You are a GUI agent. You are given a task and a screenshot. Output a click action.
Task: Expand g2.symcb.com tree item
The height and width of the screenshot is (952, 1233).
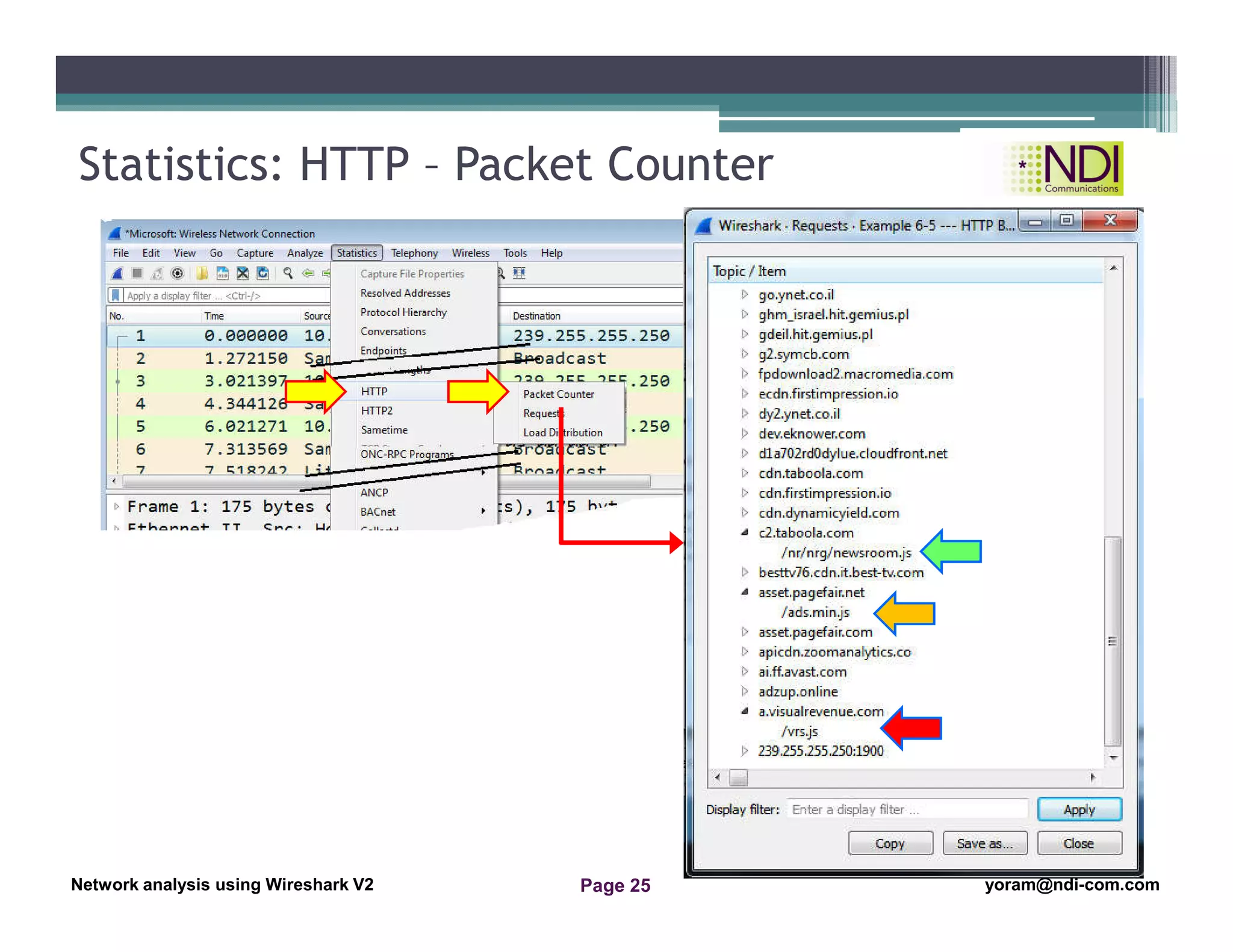745,354
